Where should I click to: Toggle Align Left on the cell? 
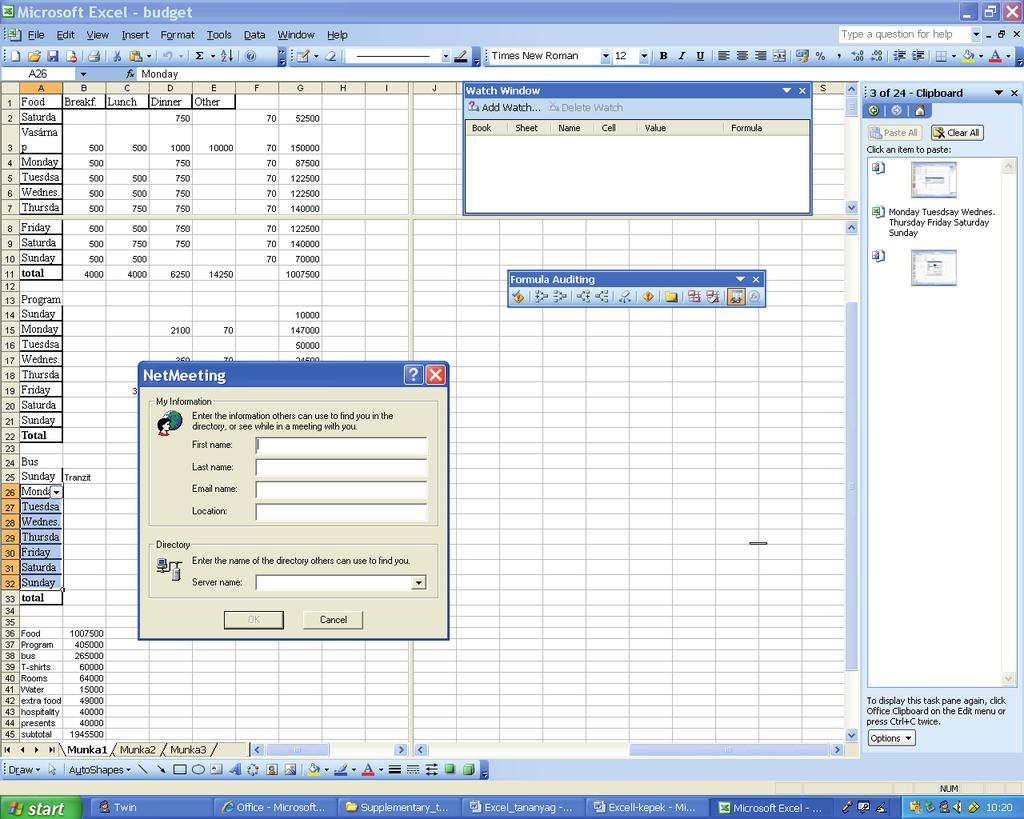(724, 56)
